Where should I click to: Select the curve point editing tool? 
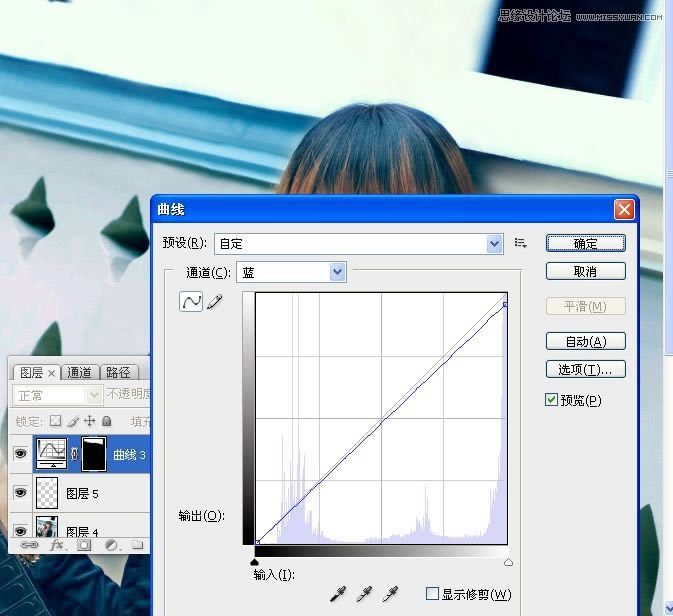pos(190,302)
